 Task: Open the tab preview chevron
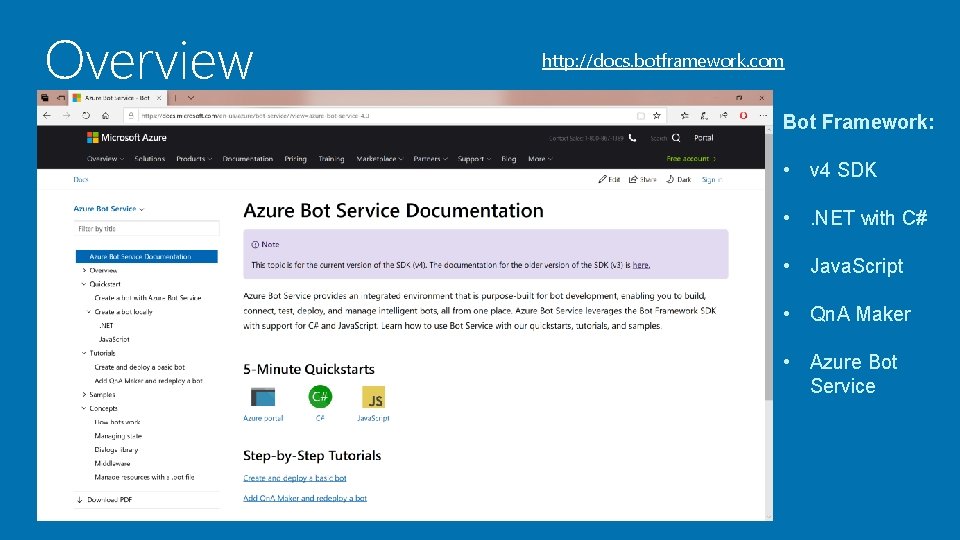[x=191, y=97]
